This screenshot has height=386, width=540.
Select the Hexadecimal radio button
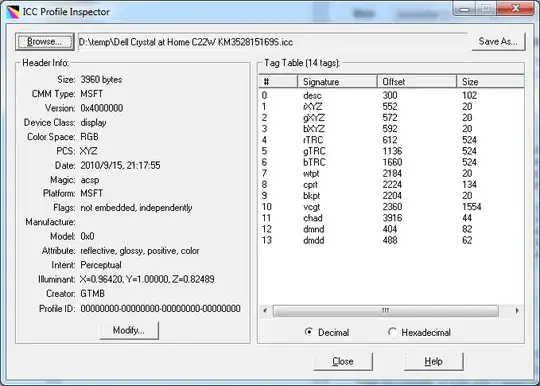(x=419, y=332)
